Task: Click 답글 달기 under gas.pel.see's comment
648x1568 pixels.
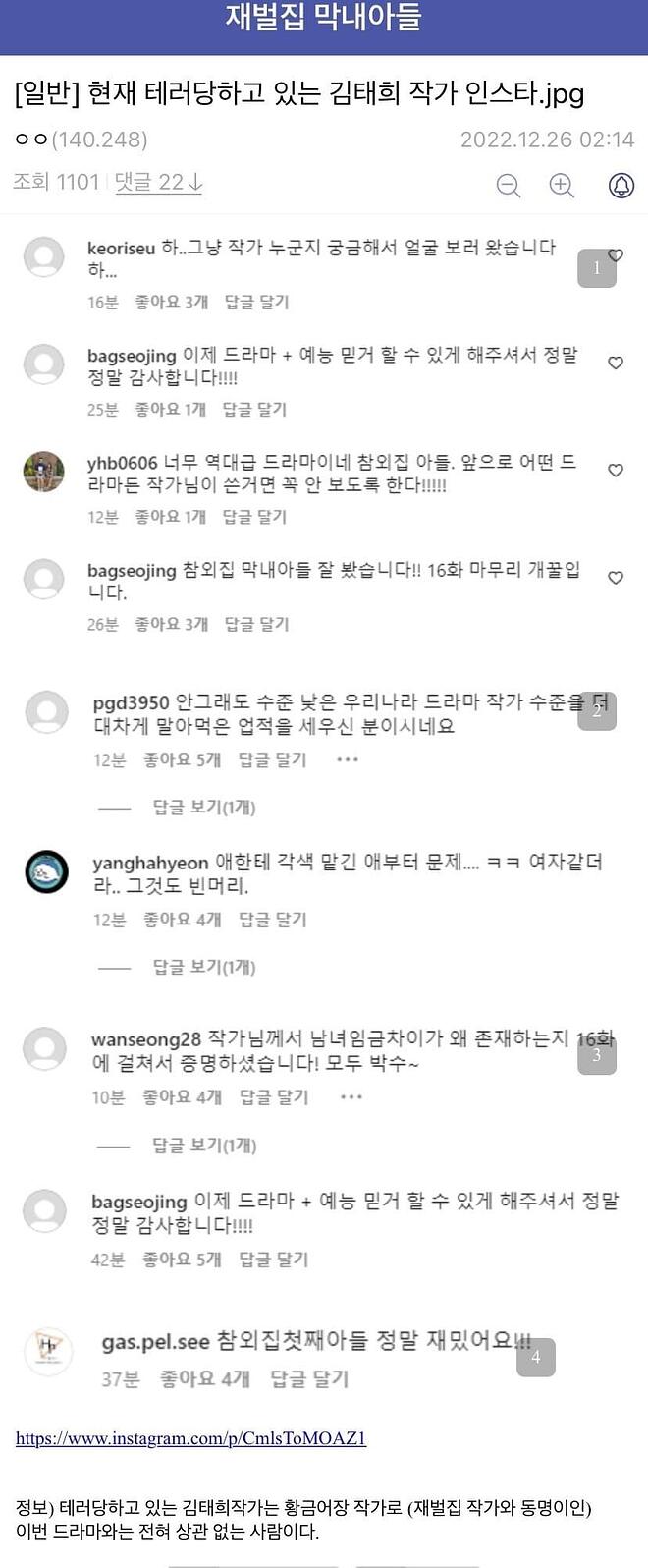Action: click(309, 1379)
